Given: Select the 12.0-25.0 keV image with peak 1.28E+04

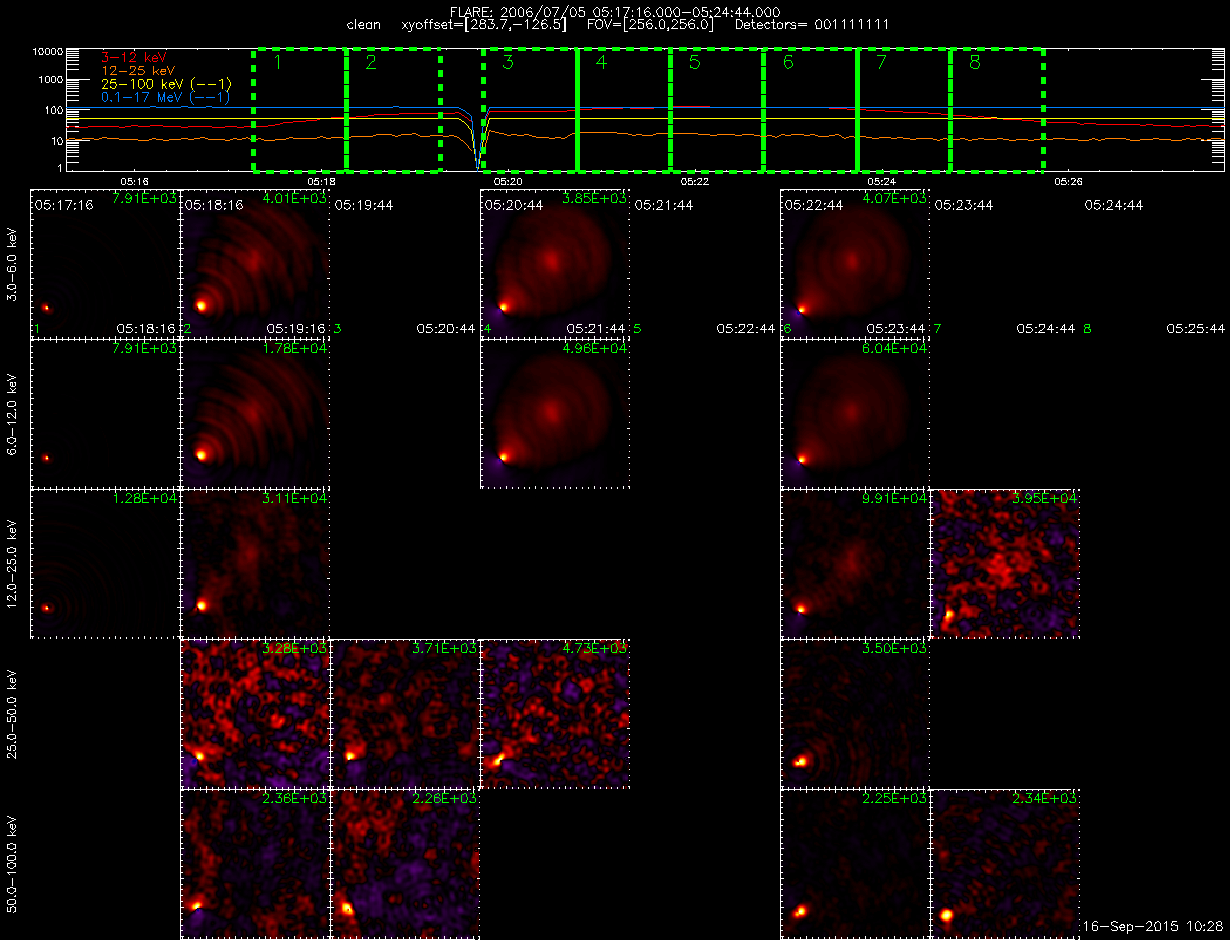Looking at the screenshot, I should (x=105, y=564).
